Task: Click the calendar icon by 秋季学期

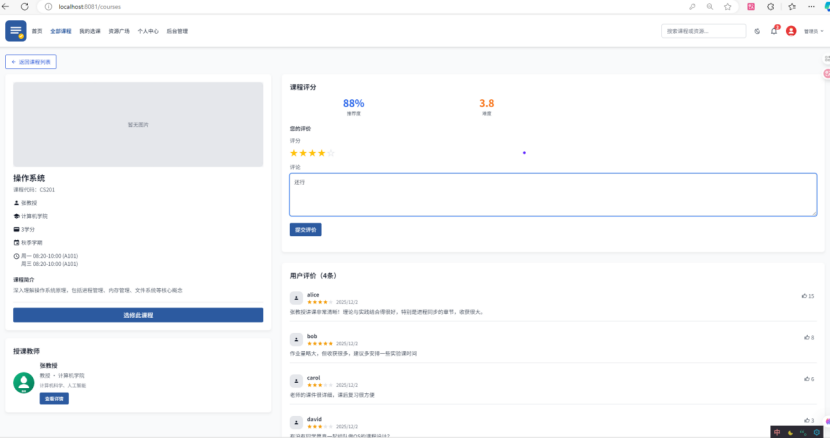Action: pos(16,243)
